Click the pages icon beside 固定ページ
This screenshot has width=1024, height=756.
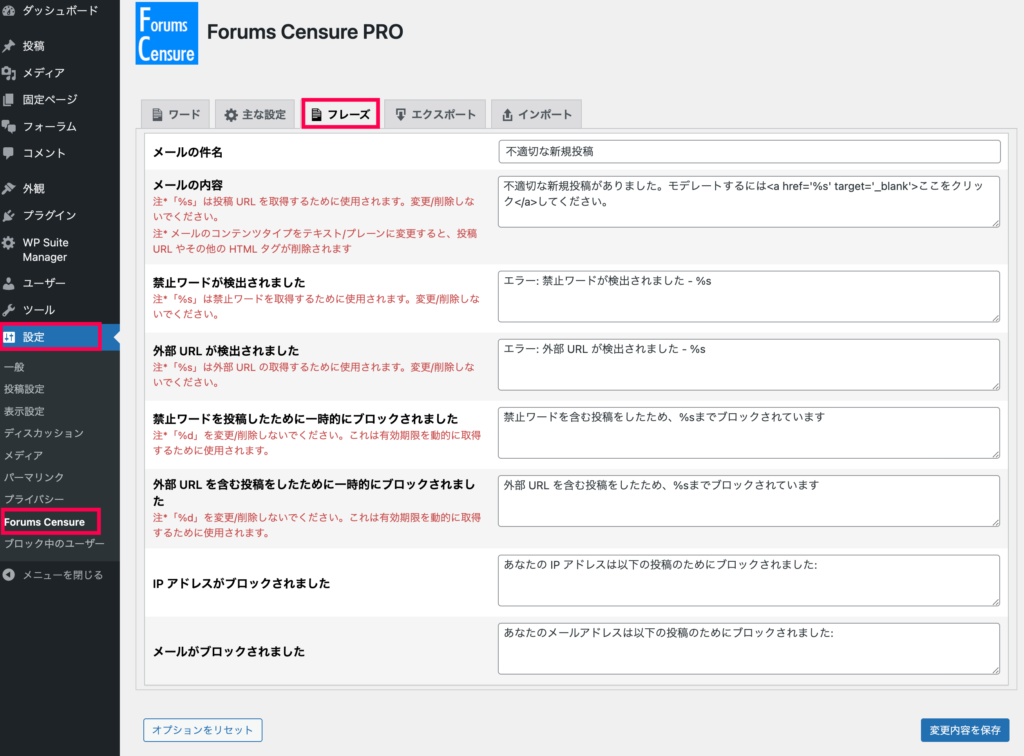[x=8, y=100]
